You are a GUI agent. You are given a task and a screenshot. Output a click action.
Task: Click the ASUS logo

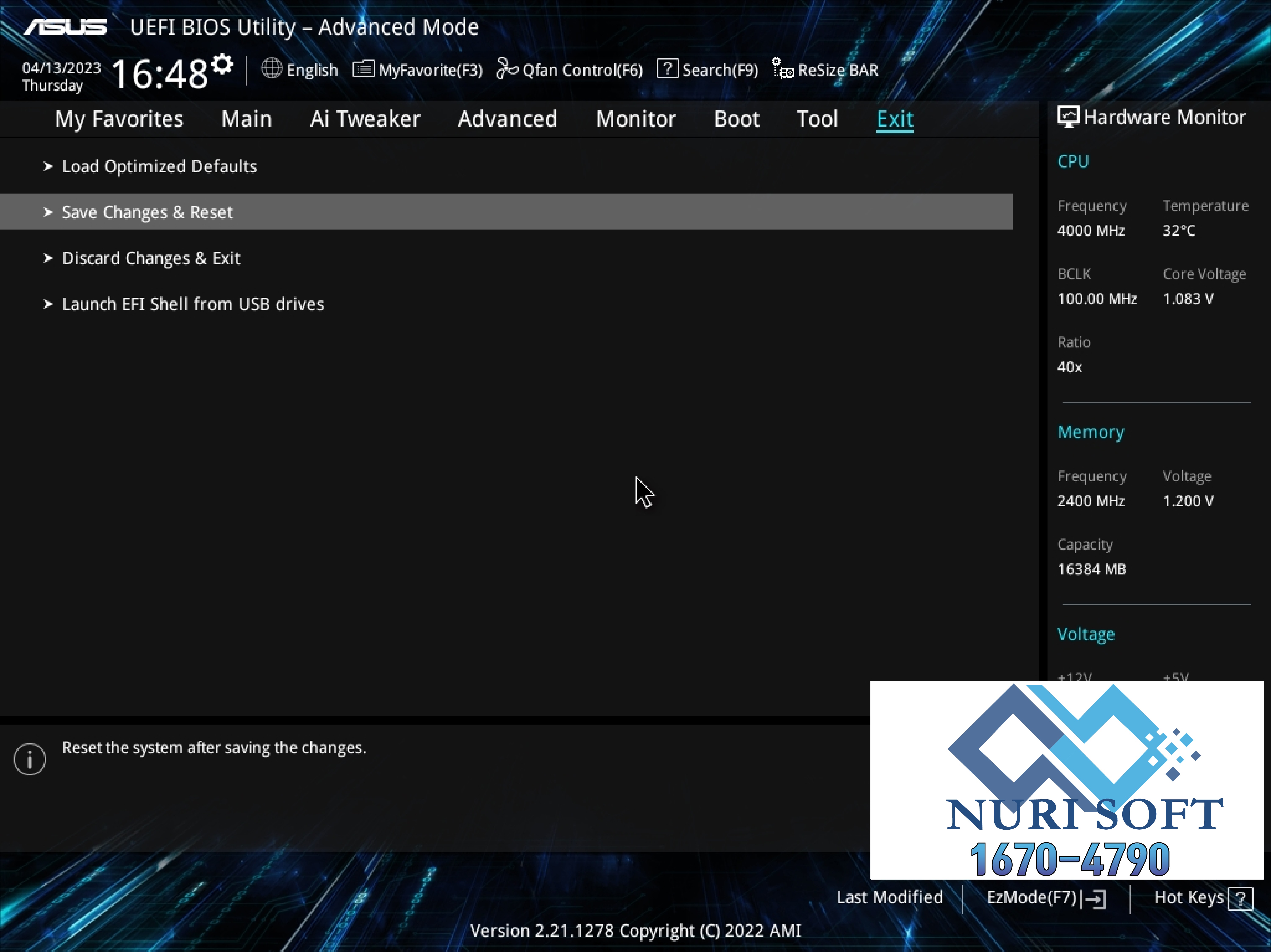pos(65,26)
